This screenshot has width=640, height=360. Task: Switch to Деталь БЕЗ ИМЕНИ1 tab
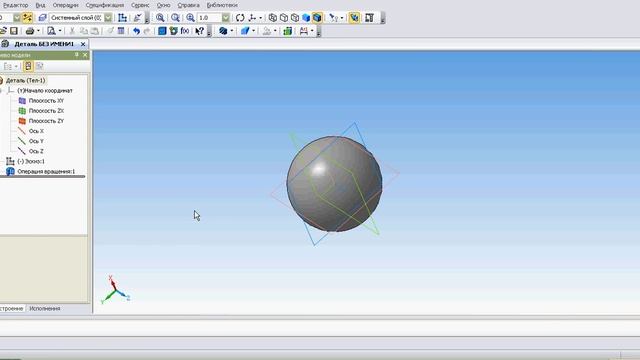pyautogui.click(x=44, y=44)
